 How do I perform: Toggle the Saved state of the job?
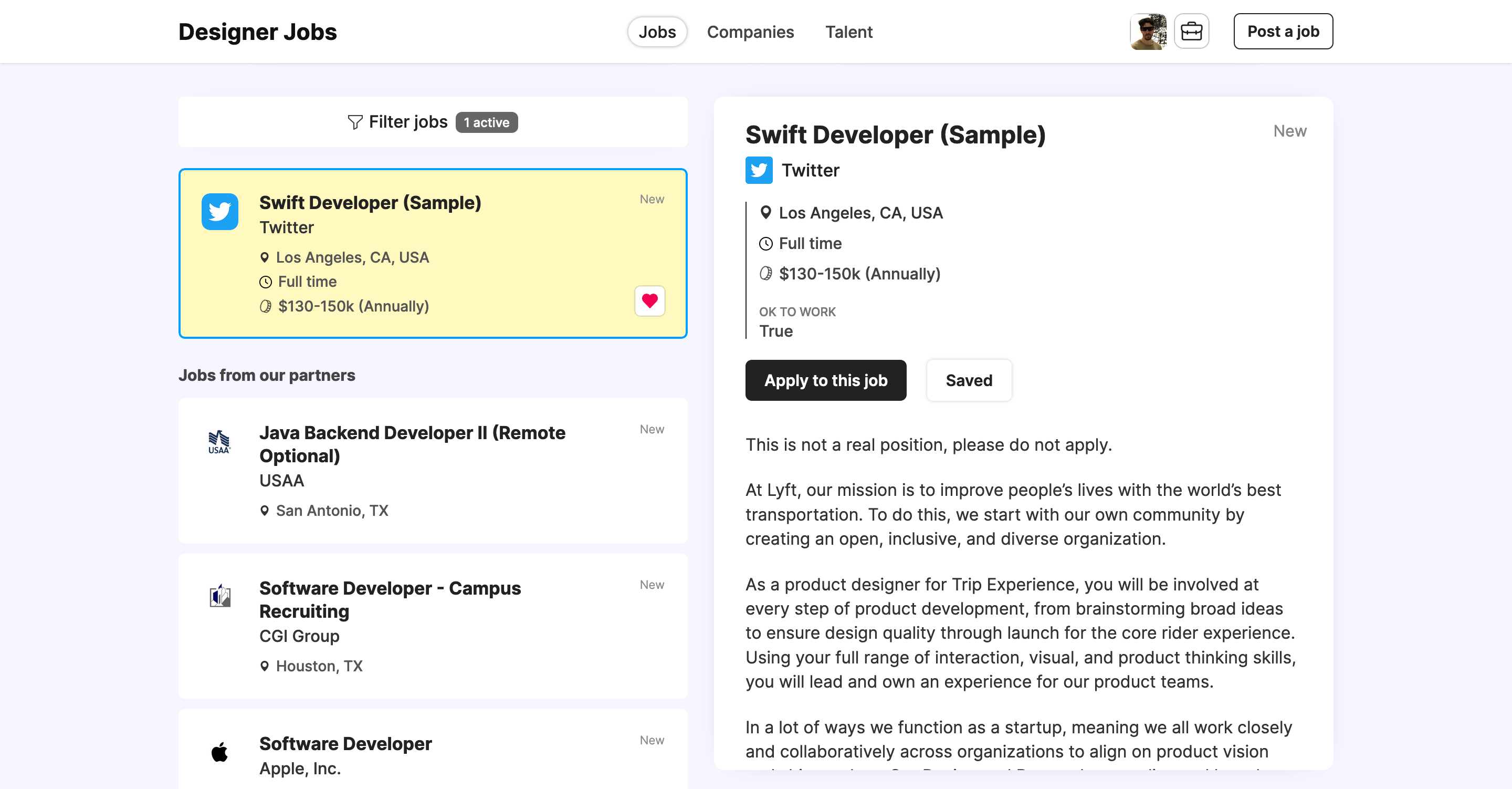tap(969, 380)
